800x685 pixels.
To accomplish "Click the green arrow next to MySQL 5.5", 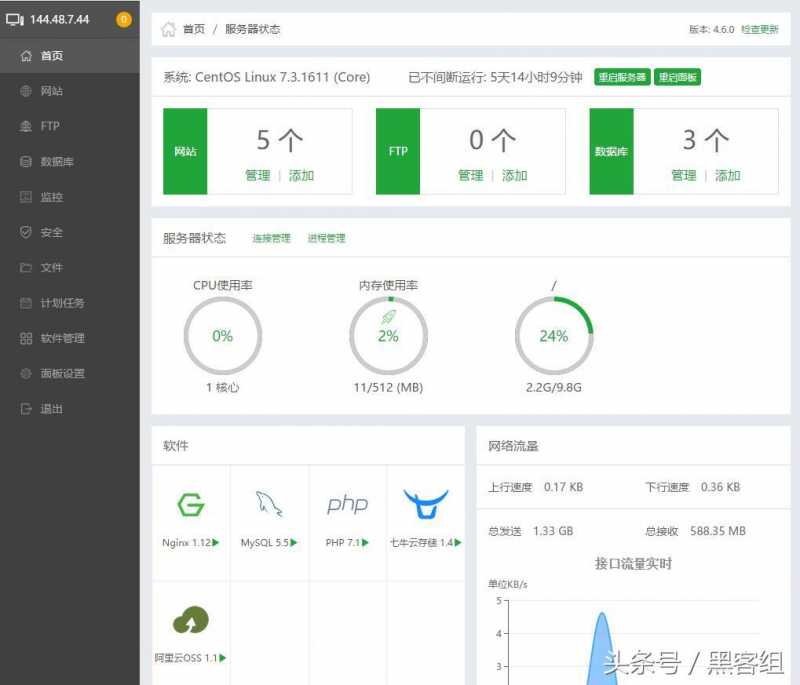I will coord(294,542).
